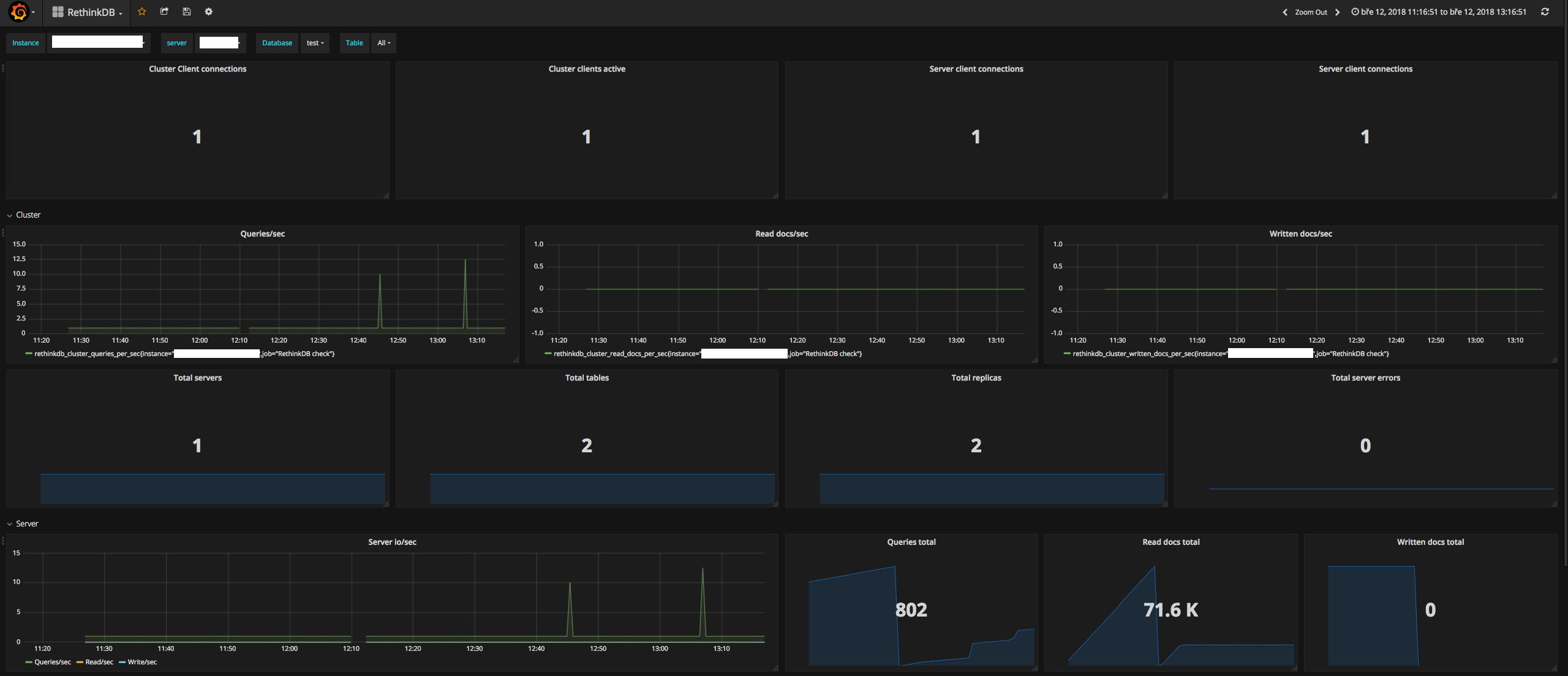Collapse the Server row section
The height and width of the screenshot is (676, 1568).
[26, 523]
